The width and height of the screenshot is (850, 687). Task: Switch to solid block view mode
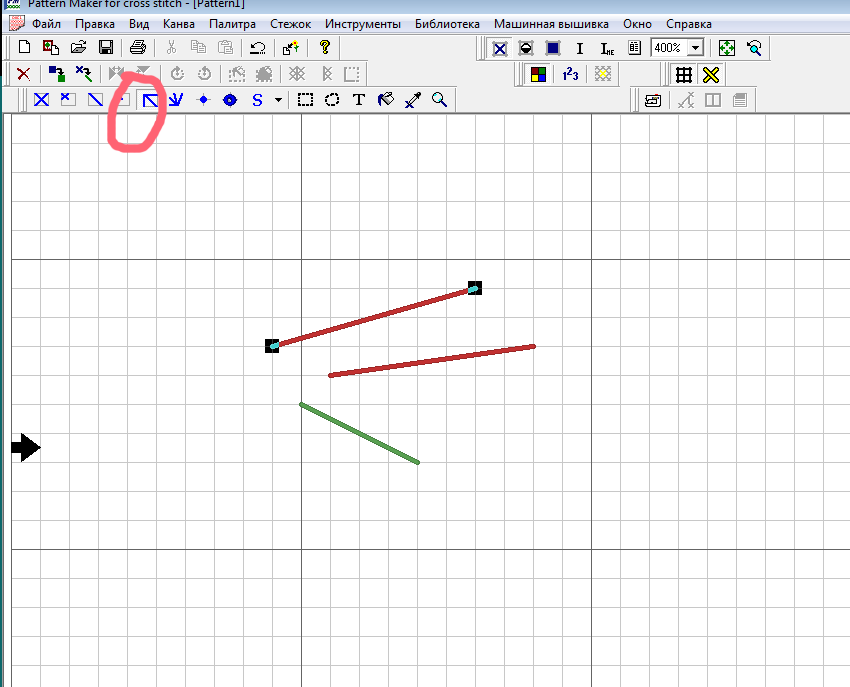[553, 47]
